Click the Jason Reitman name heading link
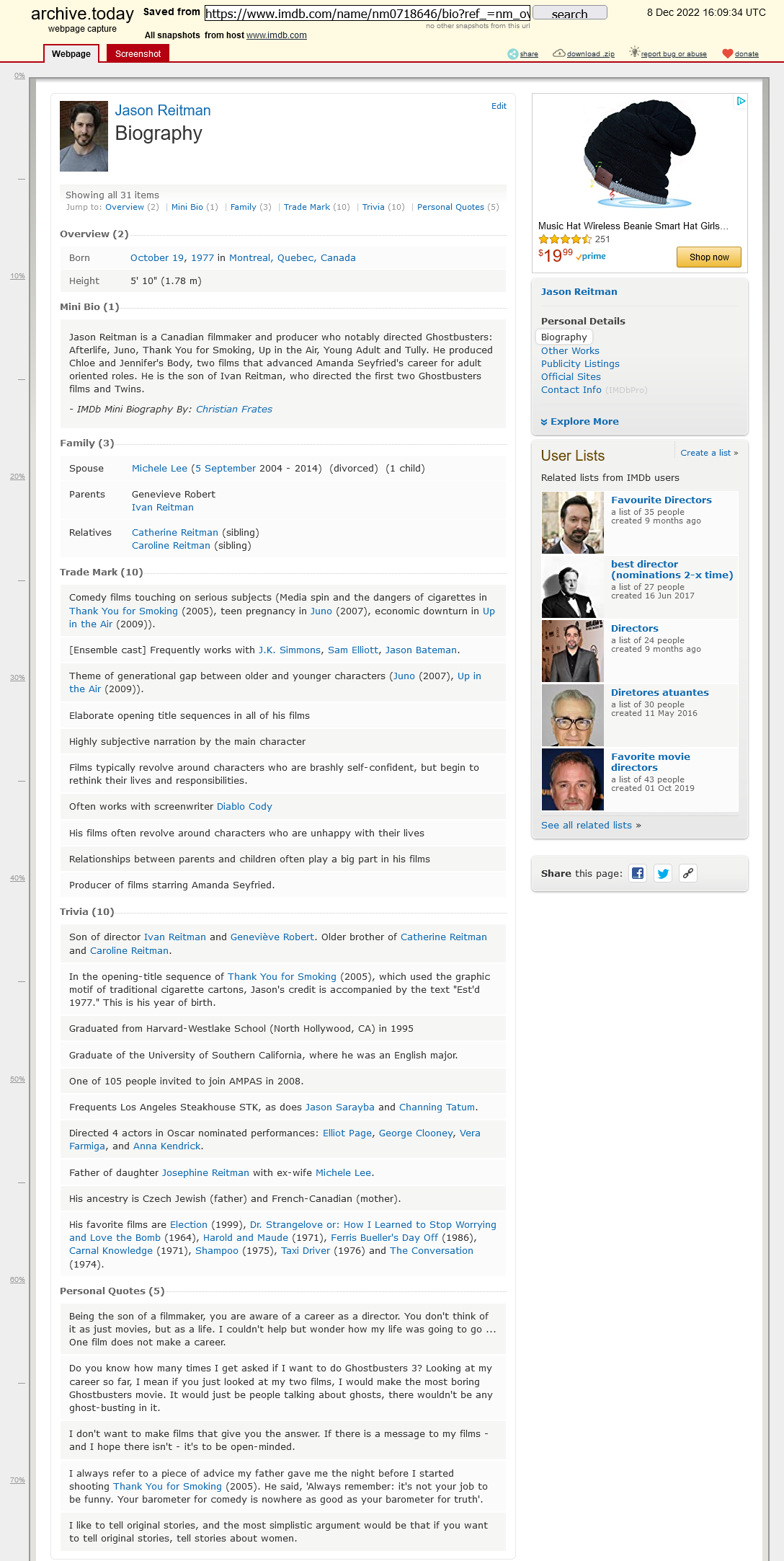The height and width of the screenshot is (1561, 784). (x=163, y=110)
